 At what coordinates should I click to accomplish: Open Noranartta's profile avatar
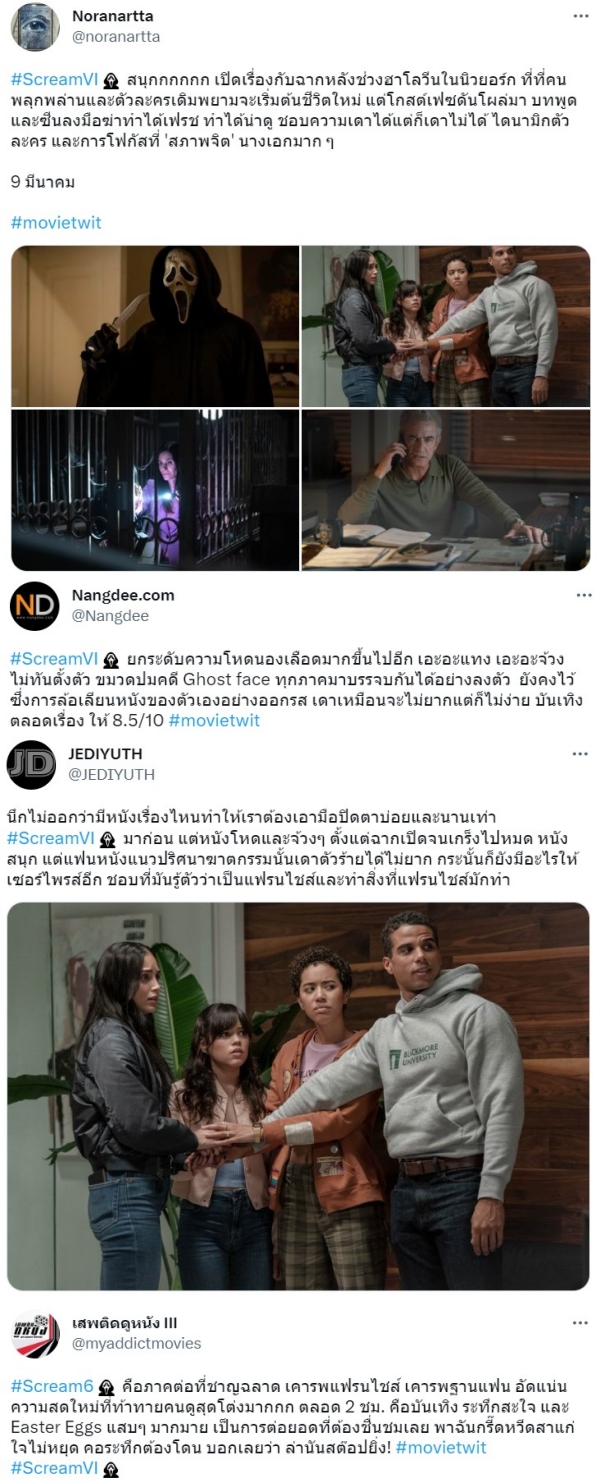click(x=35, y=27)
